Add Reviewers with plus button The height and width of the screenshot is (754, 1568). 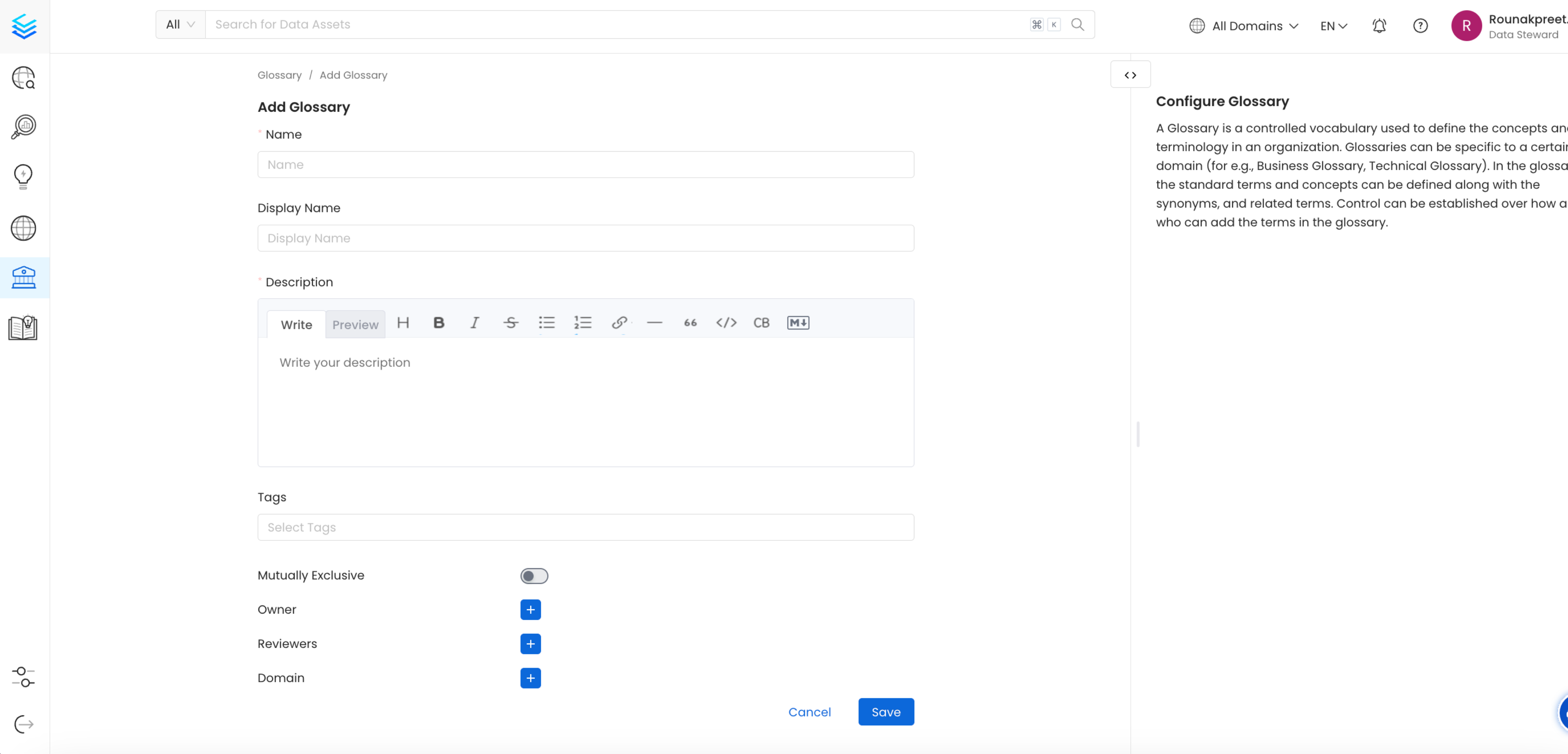coord(530,644)
